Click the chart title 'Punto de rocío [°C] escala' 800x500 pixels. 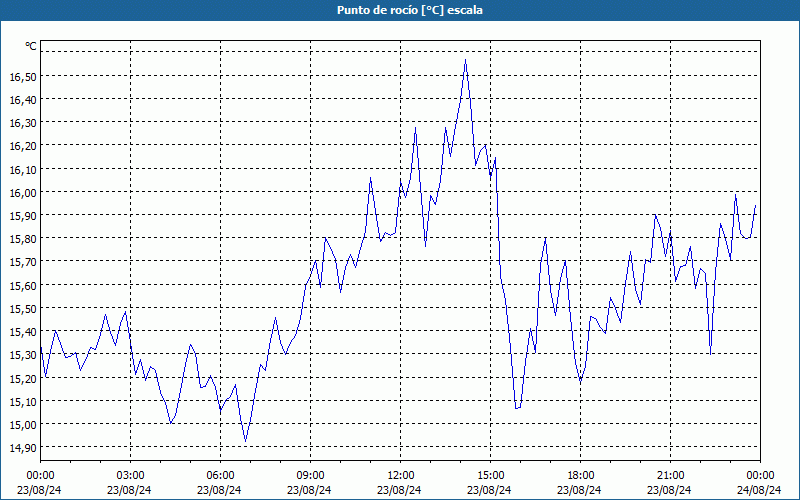coord(410,10)
